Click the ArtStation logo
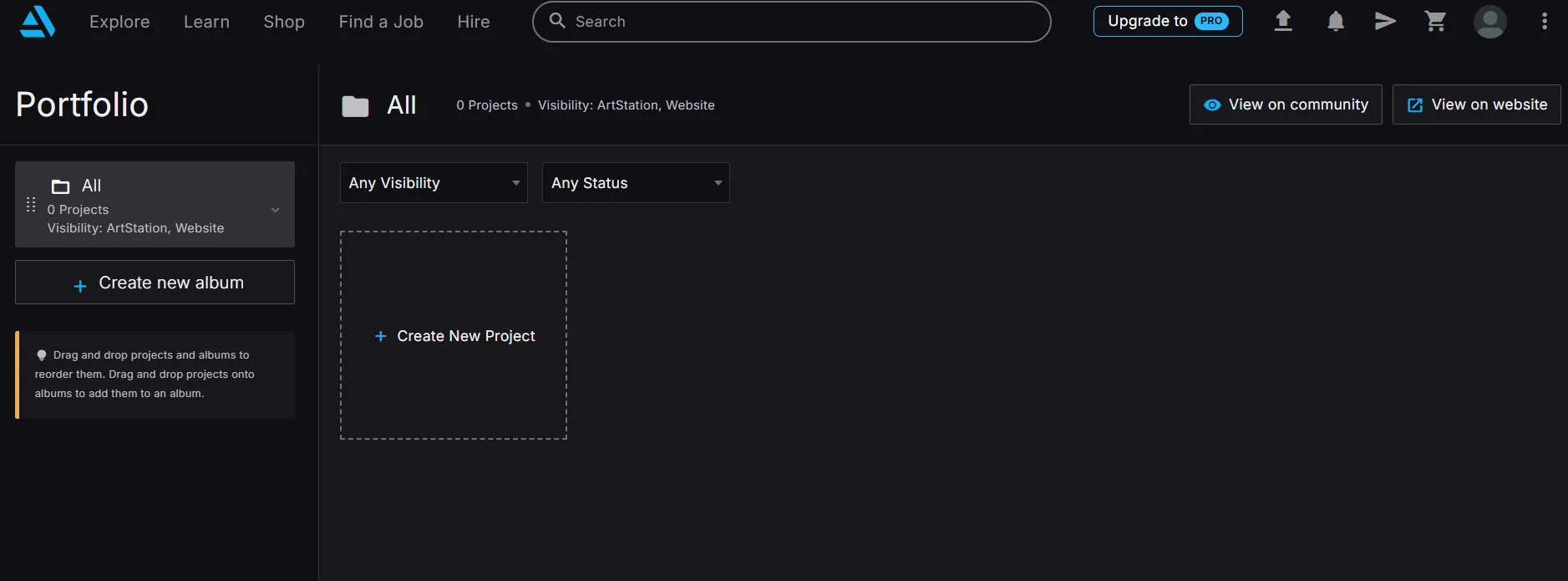The width and height of the screenshot is (1568, 581). 38,22
